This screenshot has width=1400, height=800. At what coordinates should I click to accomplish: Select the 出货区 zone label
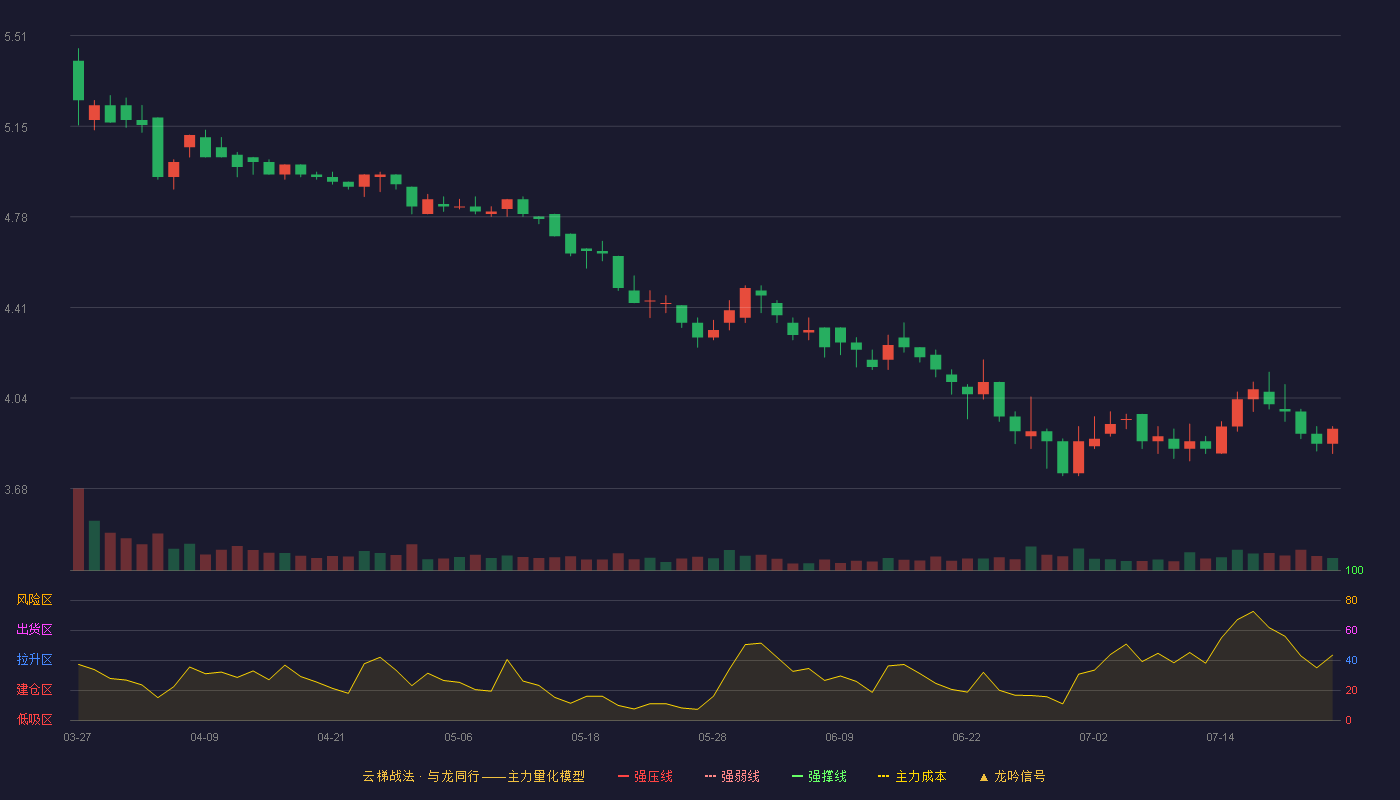pos(34,630)
